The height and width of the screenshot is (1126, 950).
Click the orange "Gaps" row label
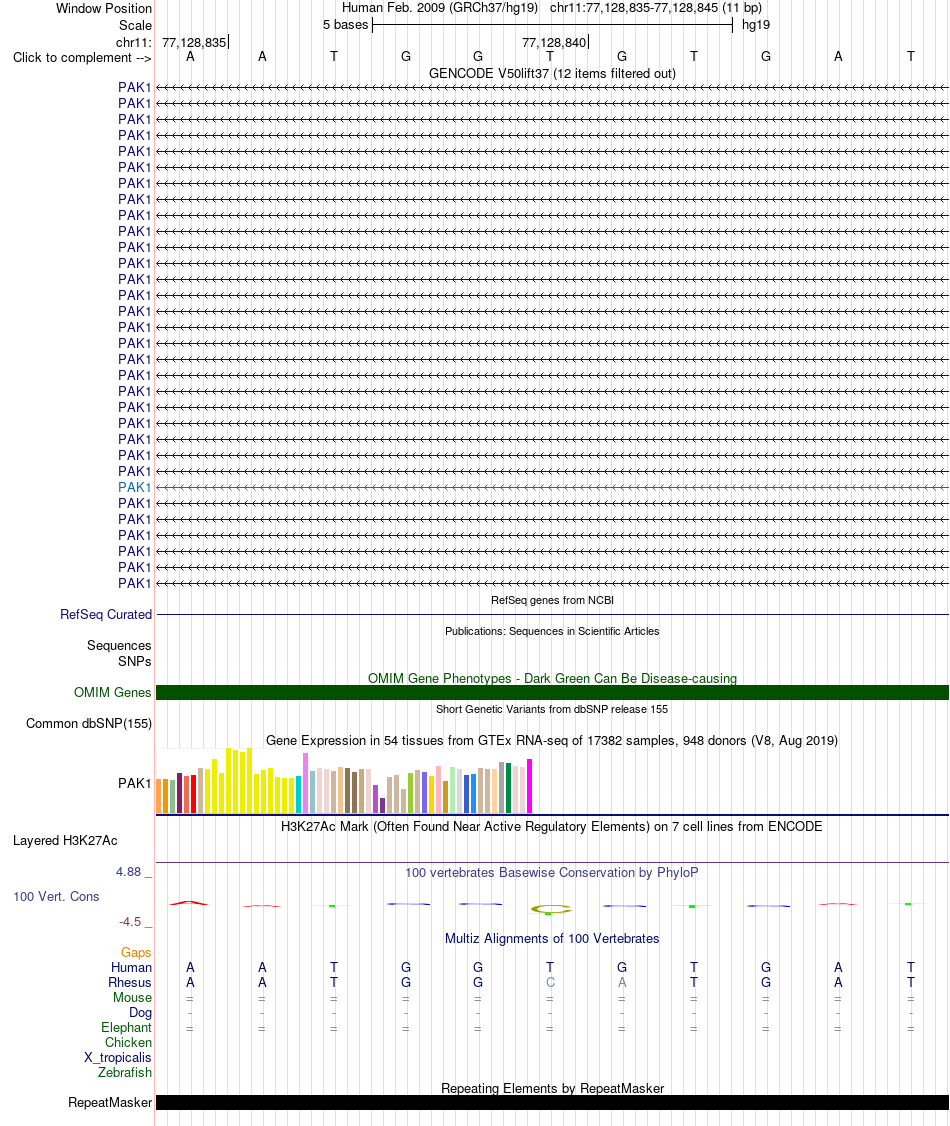[x=136, y=952]
